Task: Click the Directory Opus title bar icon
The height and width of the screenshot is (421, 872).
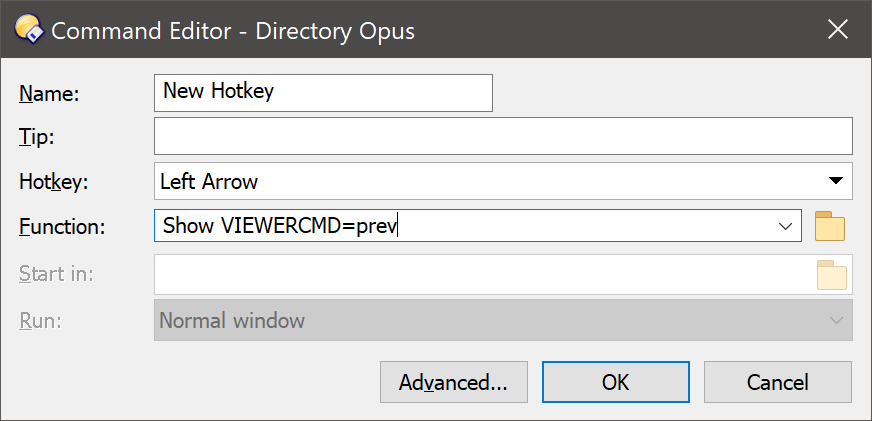Action: tap(29, 29)
